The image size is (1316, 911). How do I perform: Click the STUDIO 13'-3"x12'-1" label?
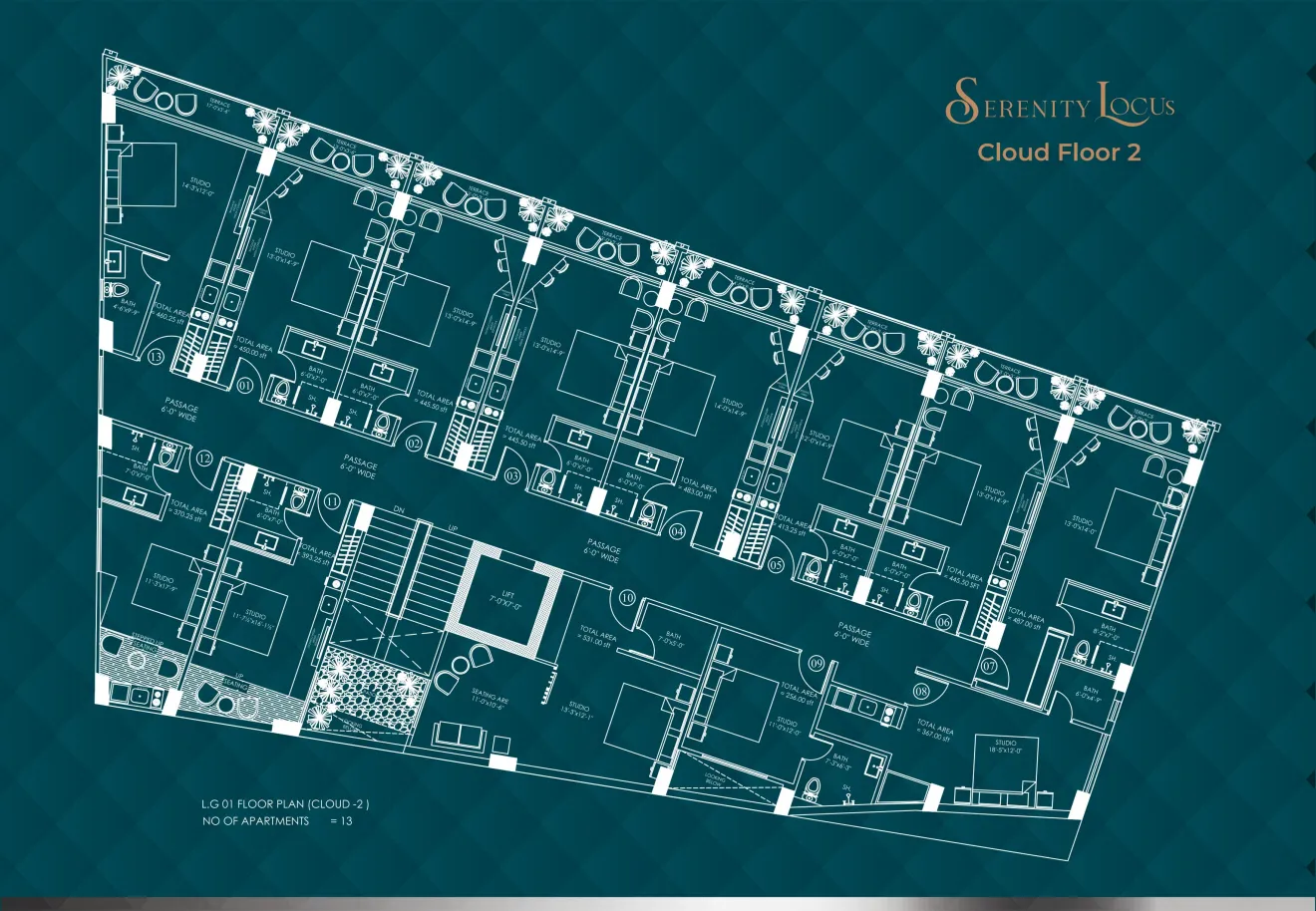click(576, 711)
